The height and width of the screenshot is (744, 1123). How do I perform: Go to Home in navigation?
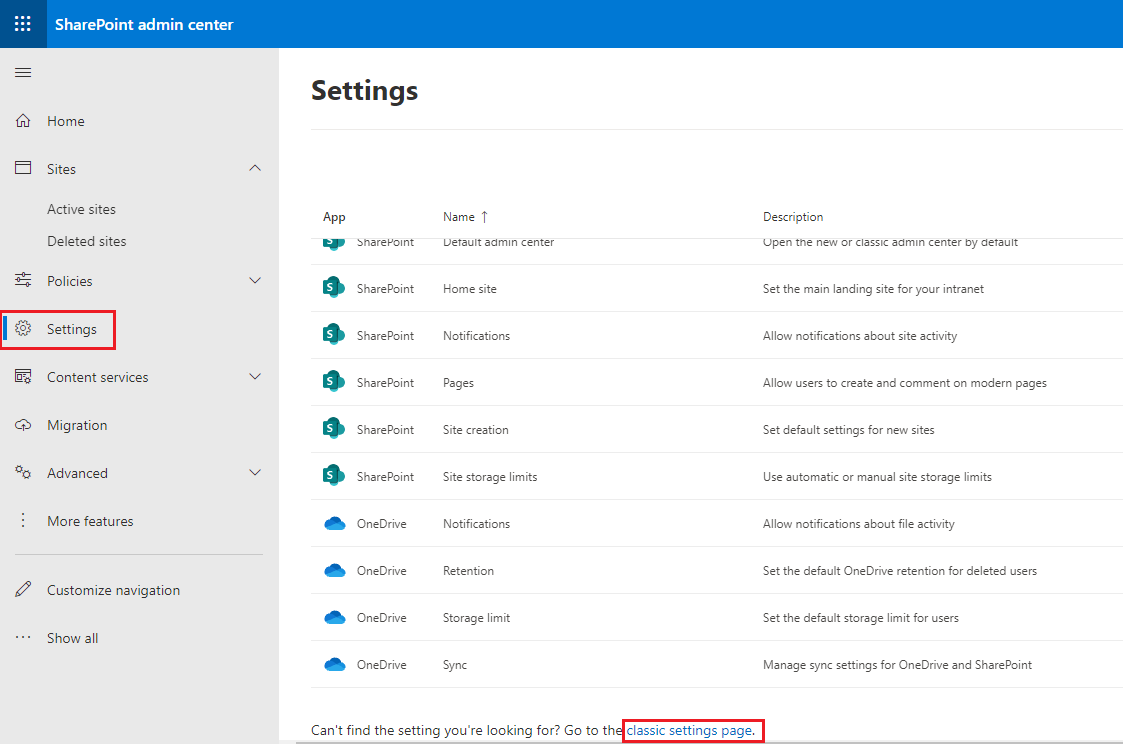click(x=66, y=121)
